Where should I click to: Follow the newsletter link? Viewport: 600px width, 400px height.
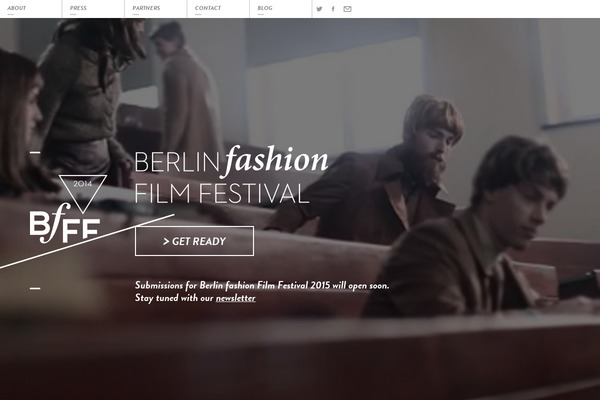tap(235, 298)
